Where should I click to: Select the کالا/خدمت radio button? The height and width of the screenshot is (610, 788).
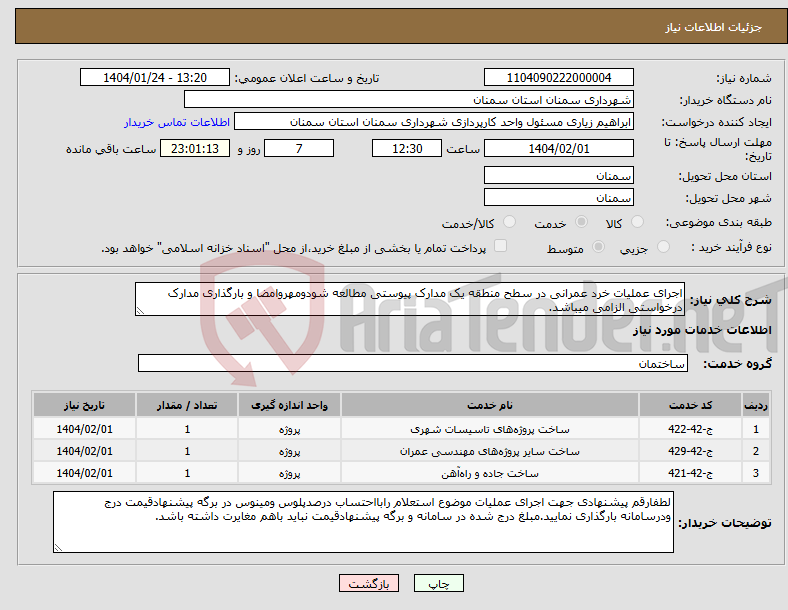pyautogui.click(x=509, y=222)
